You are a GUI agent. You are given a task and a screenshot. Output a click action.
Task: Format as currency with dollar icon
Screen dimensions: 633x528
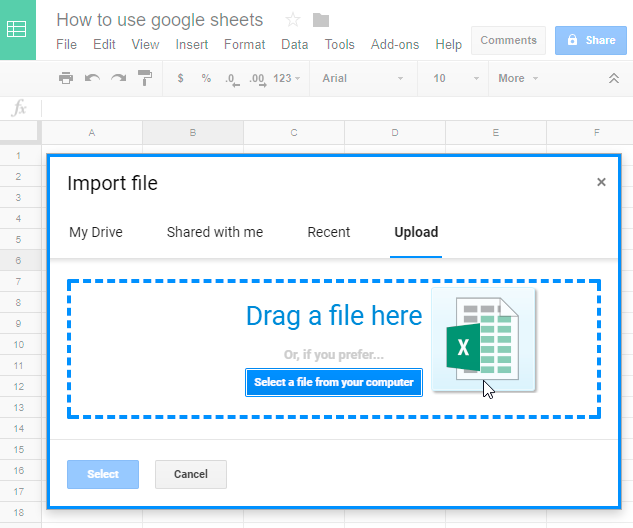click(180, 78)
